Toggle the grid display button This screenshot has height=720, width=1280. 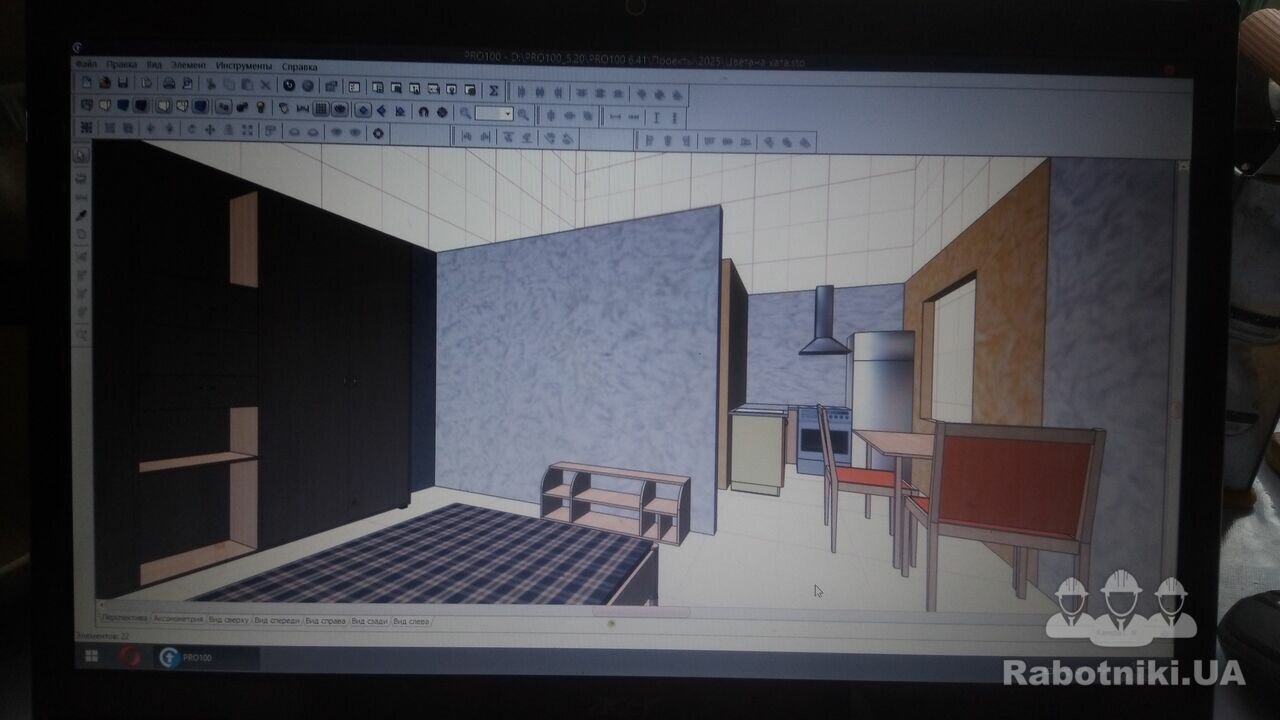click(x=321, y=107)
